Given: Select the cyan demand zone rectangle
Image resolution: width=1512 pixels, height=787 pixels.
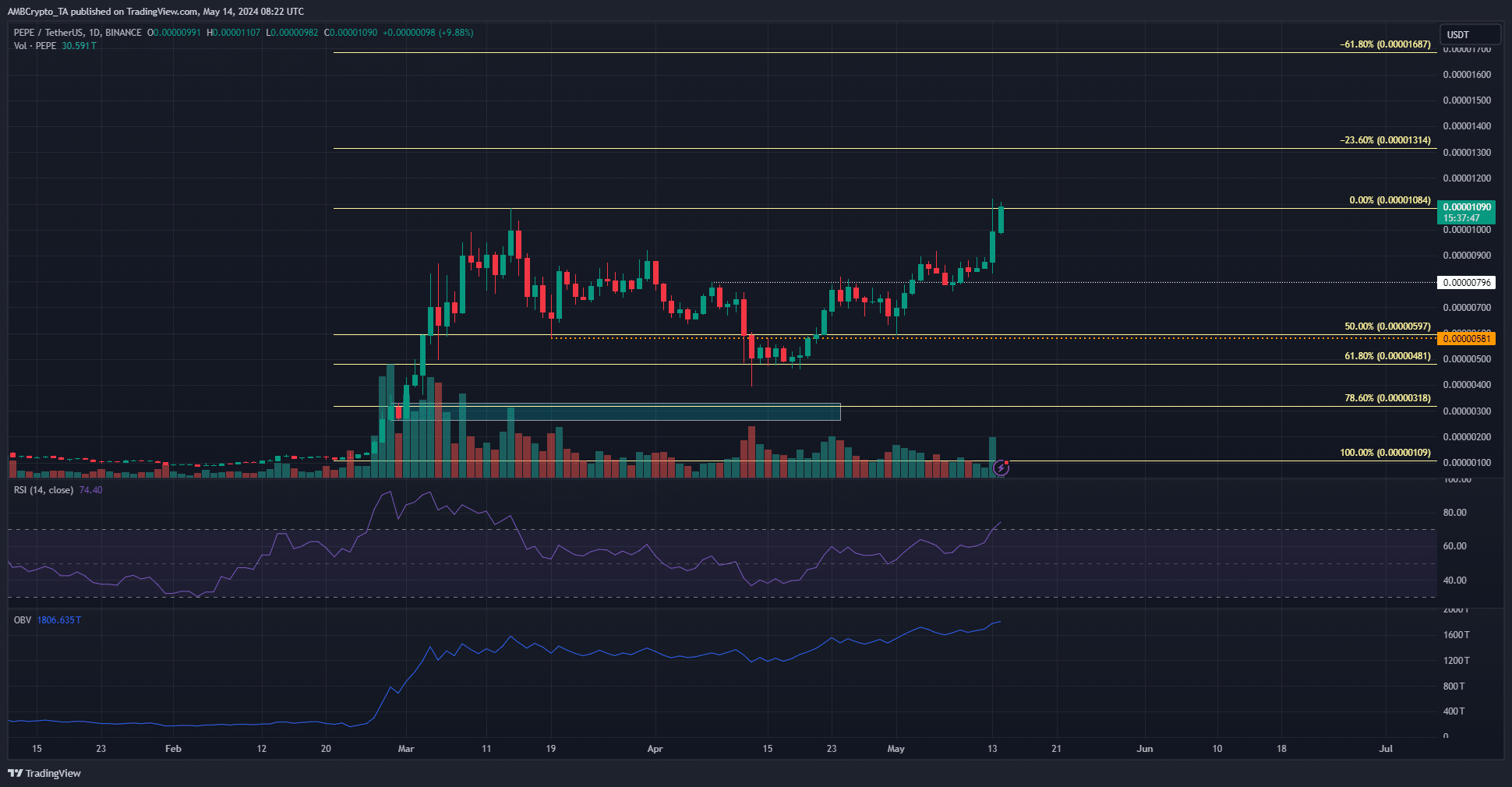Looking at the screenshot, I should tap(614, 411).
